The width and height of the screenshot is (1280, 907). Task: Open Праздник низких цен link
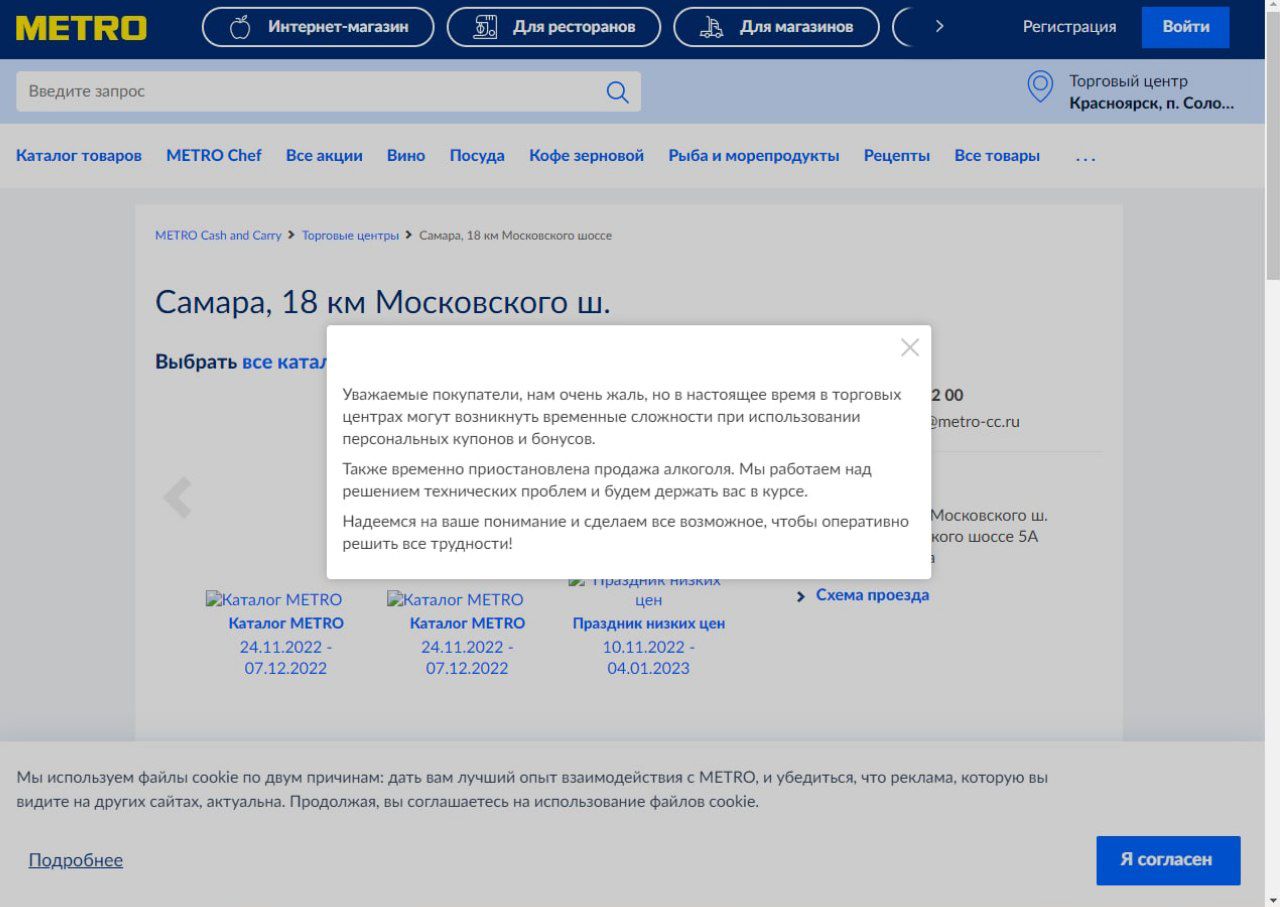pyautogui.click(x=648, y=623)
